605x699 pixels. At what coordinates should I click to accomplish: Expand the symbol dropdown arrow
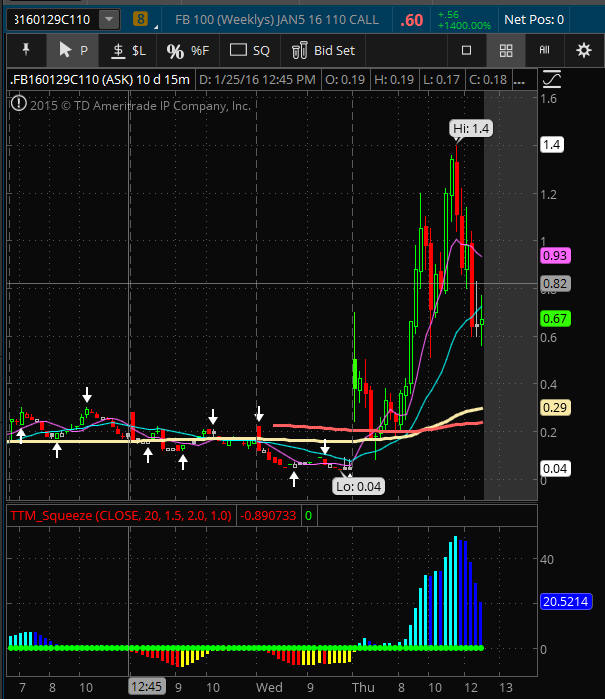(107, 19)
